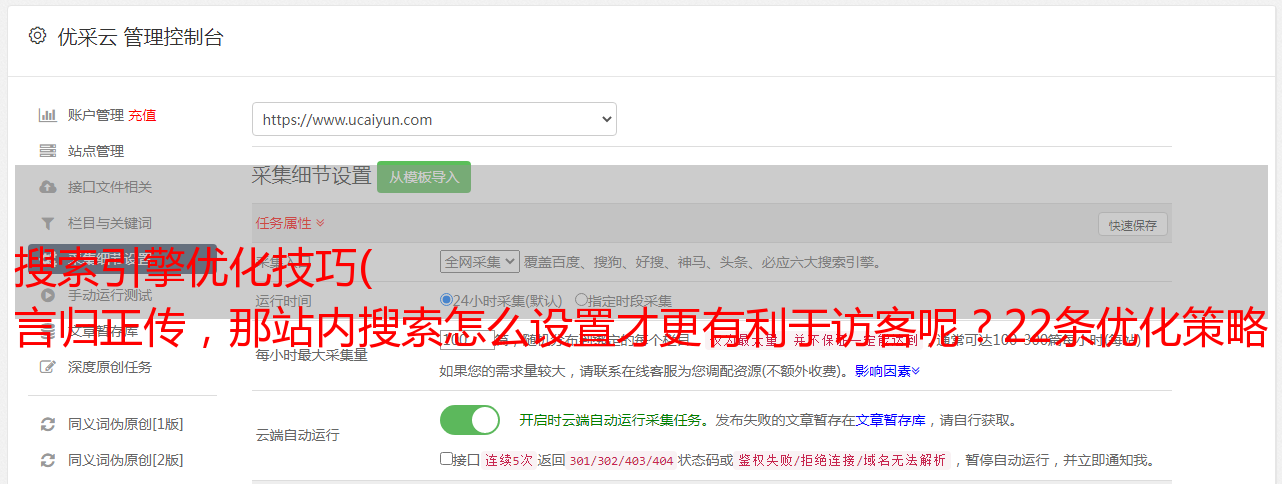Open the 全网采集 dropdown

pos(479,262)
